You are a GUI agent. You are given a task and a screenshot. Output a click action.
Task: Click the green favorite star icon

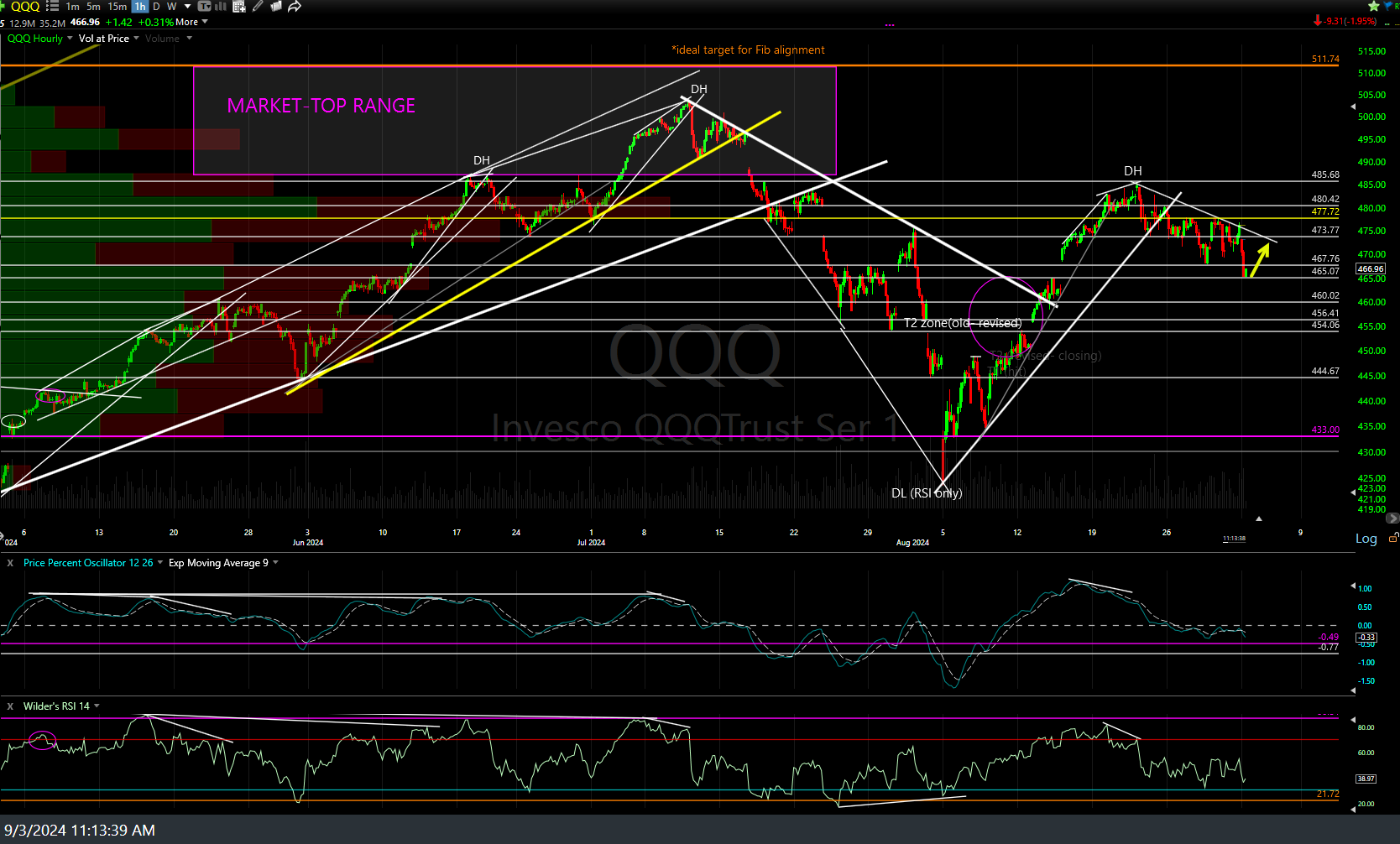[x=1374, y=6]
